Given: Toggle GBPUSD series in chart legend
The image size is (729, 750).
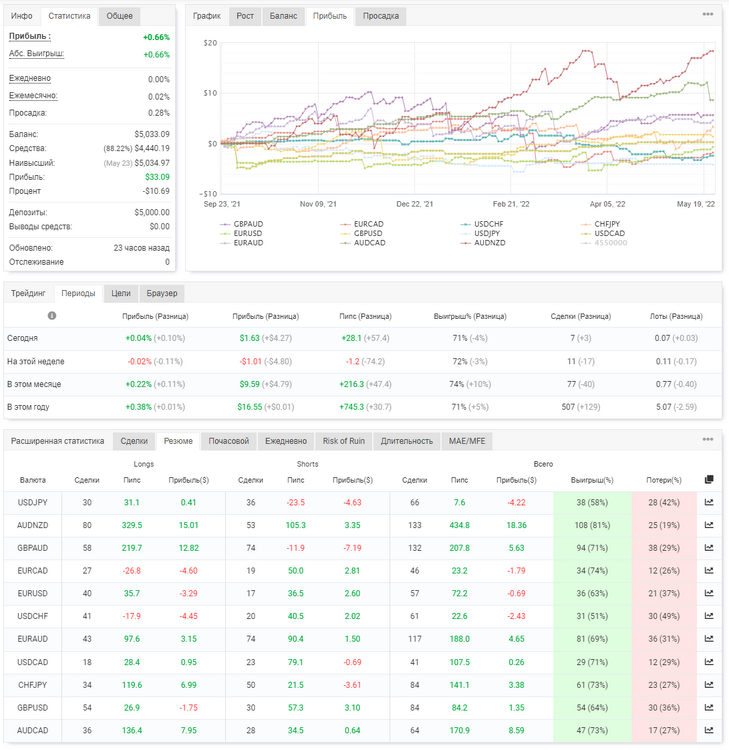Looking at the screenshot, I should [x=361, y=233].
